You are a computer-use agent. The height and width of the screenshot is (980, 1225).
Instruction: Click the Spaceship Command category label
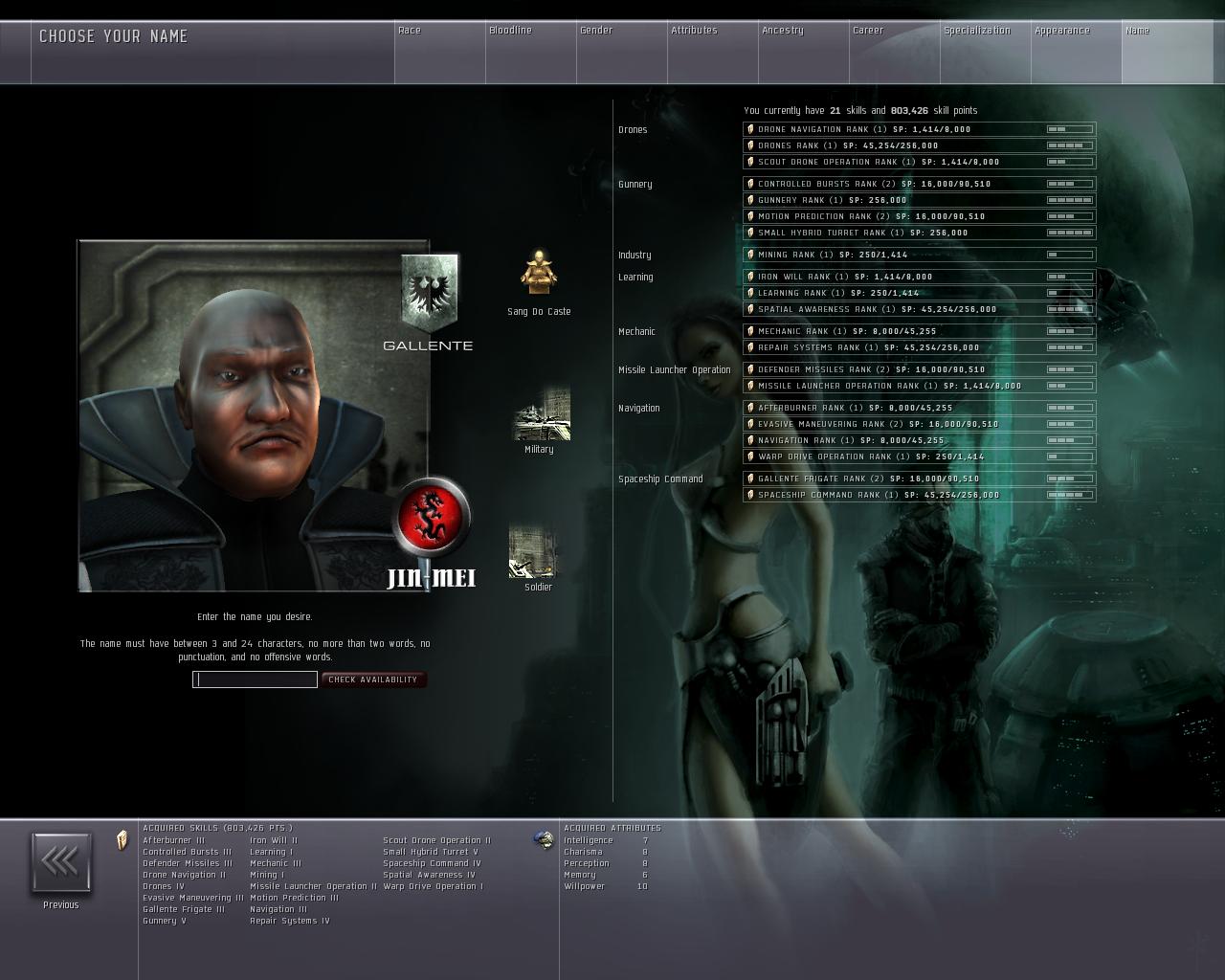(660, 479)
